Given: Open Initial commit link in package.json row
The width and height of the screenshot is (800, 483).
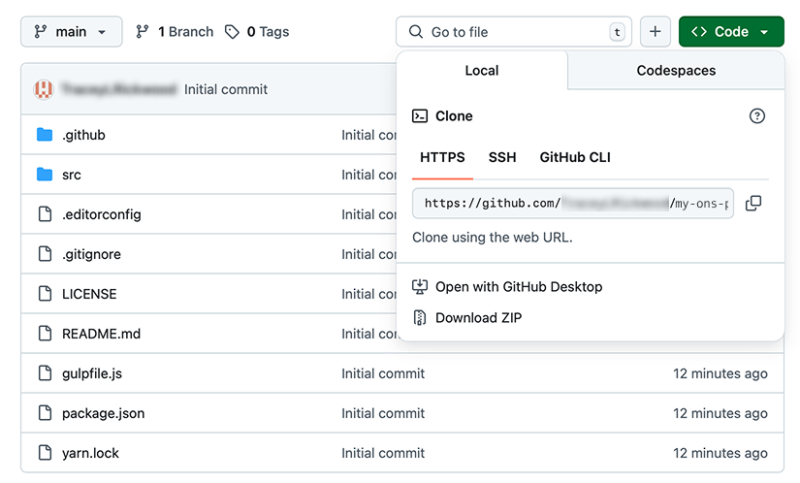Looking at the screenshot, I should (x=383, y=413).
